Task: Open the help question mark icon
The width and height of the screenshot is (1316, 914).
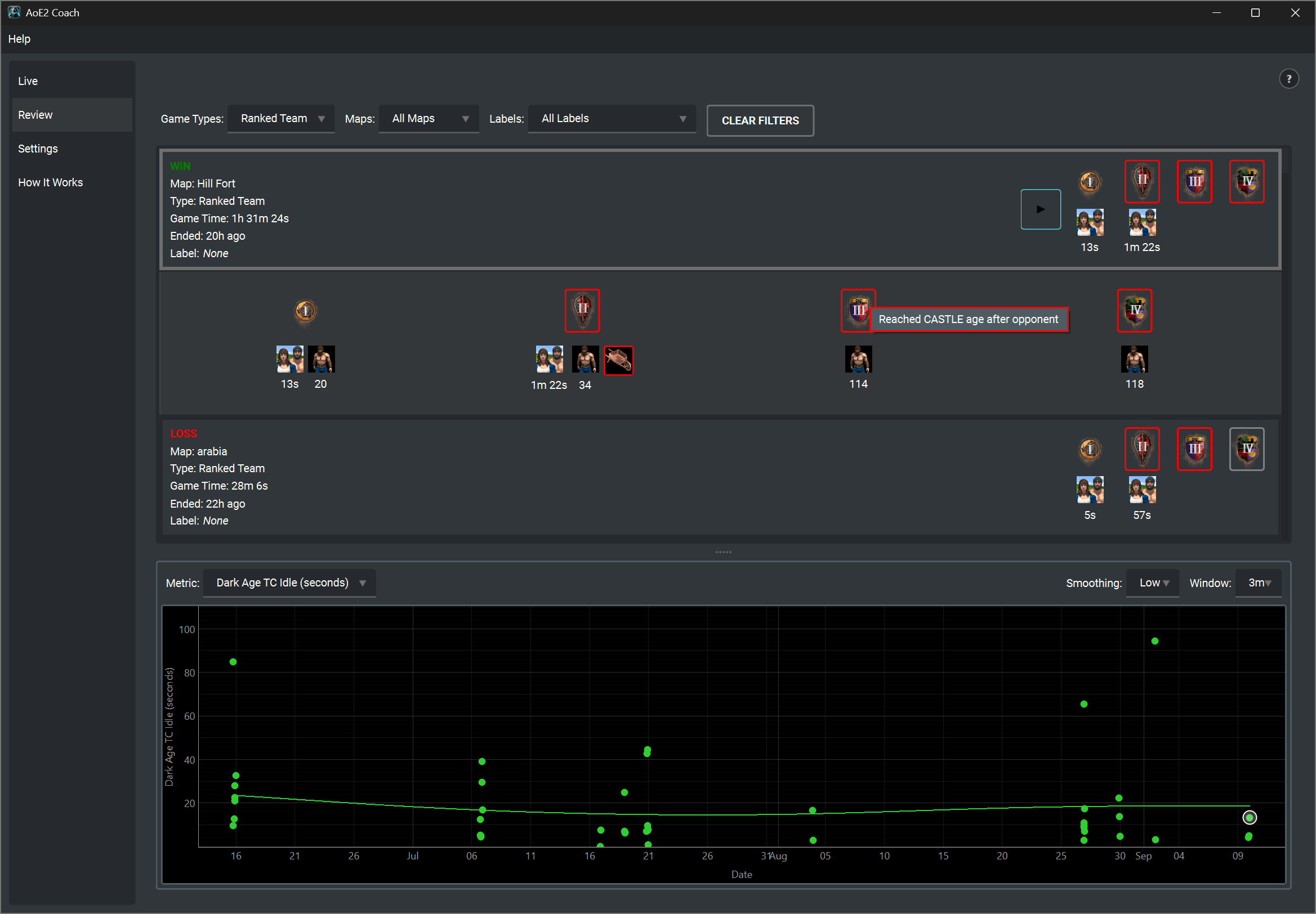Action: (1288, 79)
